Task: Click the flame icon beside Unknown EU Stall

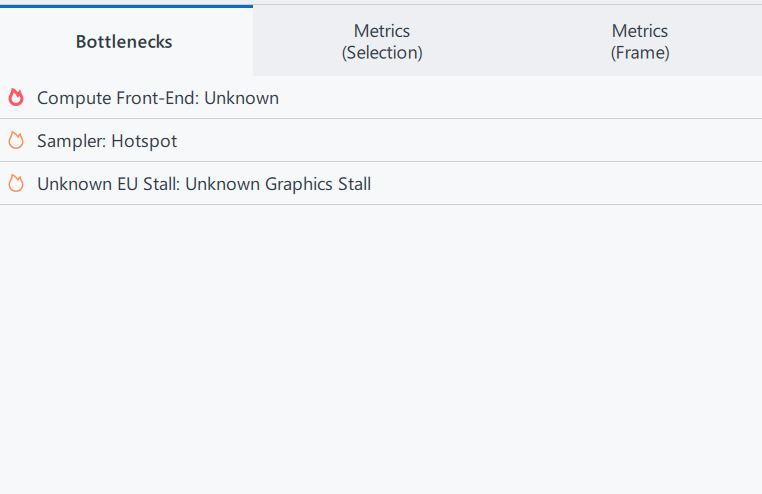Action: [15, 184]
